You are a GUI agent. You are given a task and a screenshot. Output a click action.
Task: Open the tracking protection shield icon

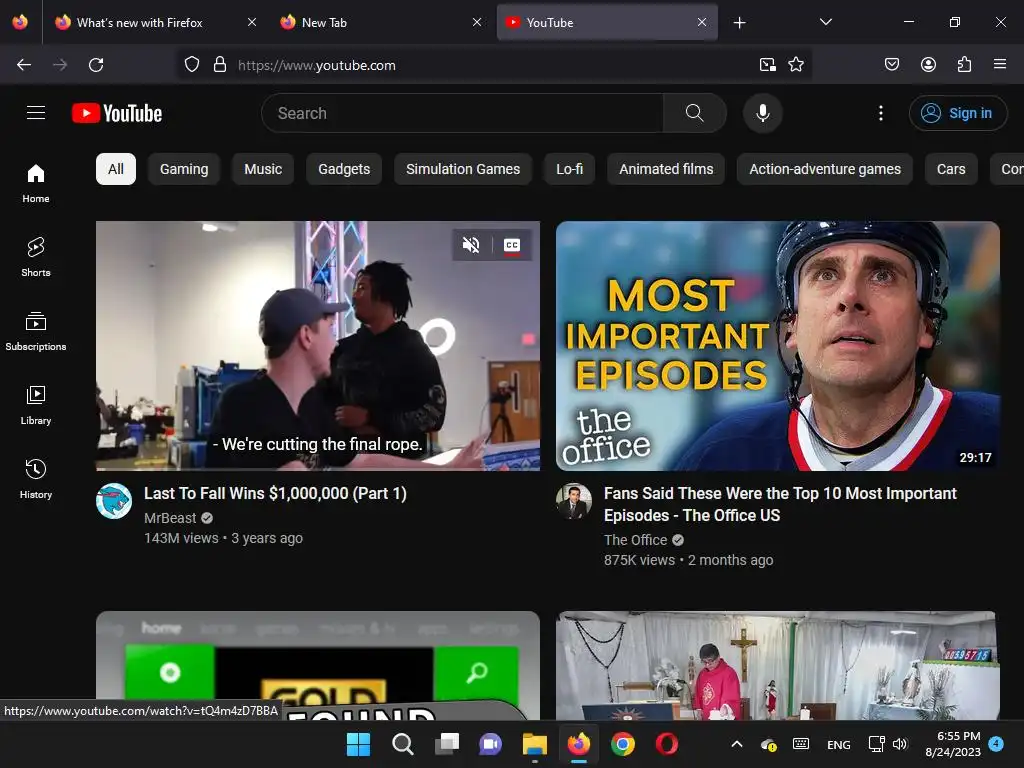point(191,65)
